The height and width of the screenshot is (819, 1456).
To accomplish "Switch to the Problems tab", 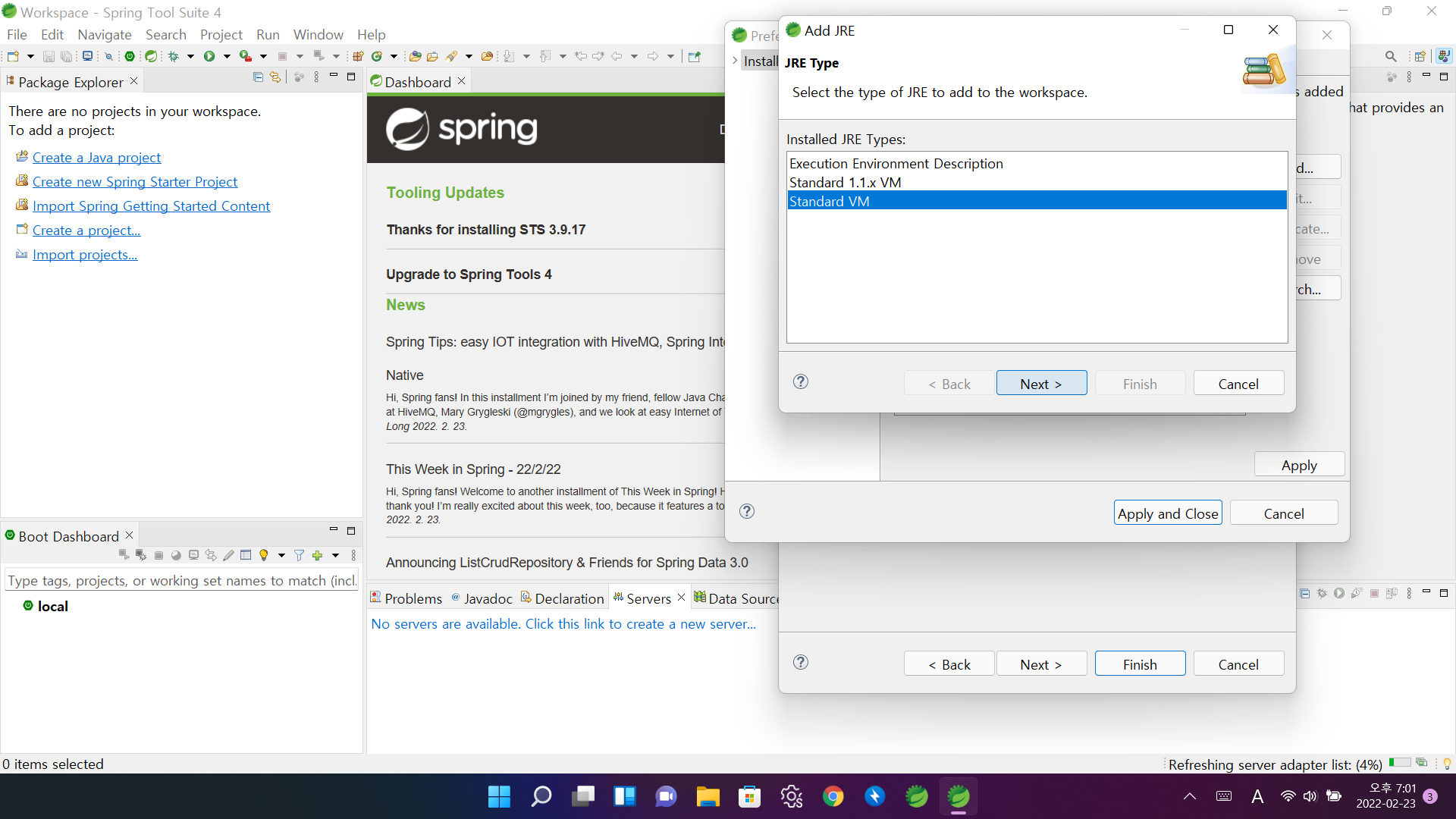I will (x=406, y=598).
